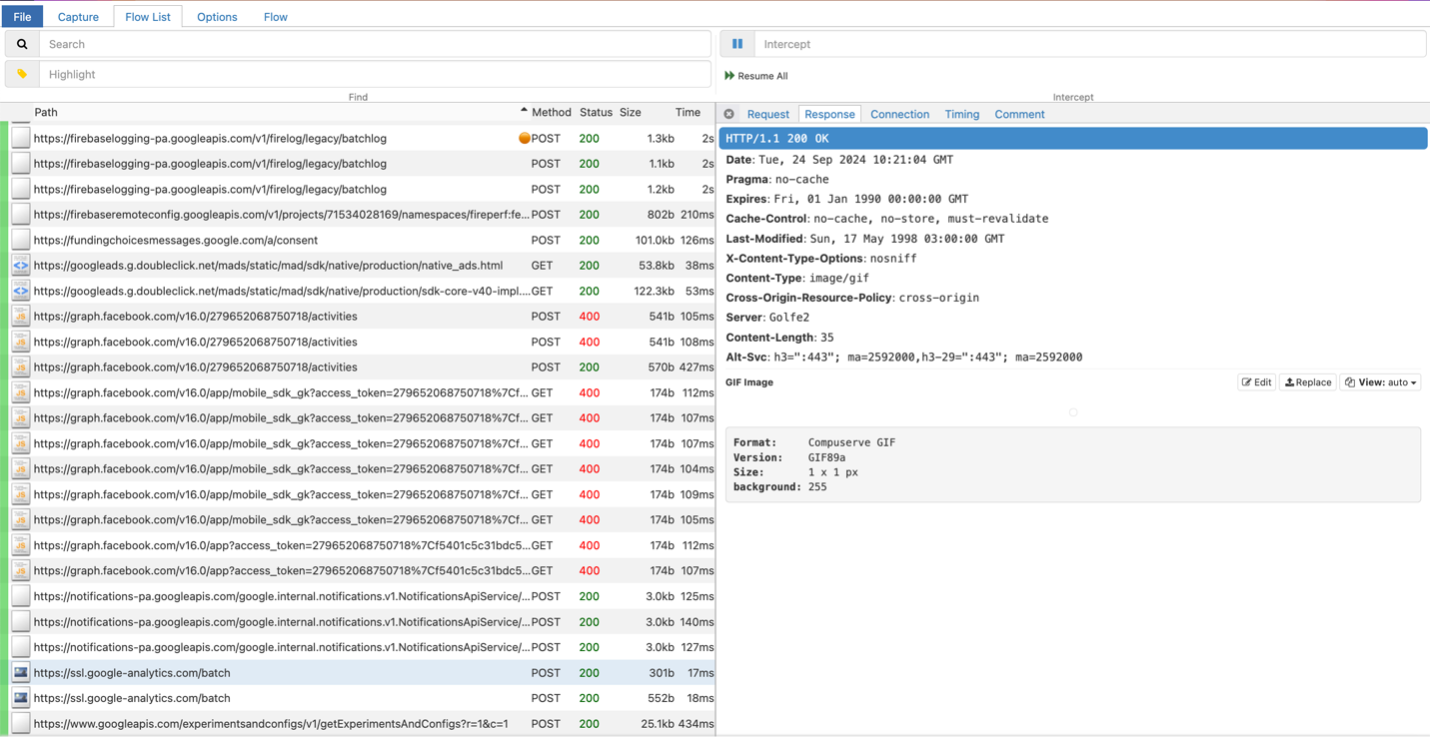Screen dimensions: 1430x739
Task: Click the orange intercepted marker on first flow
Action: pos(524,139)
